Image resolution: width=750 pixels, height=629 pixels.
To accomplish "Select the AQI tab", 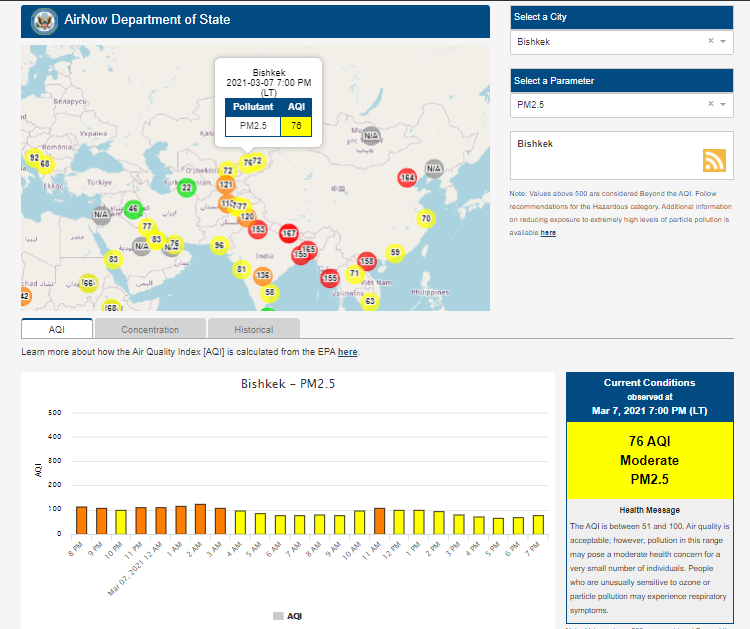I will tap(57, 329).
